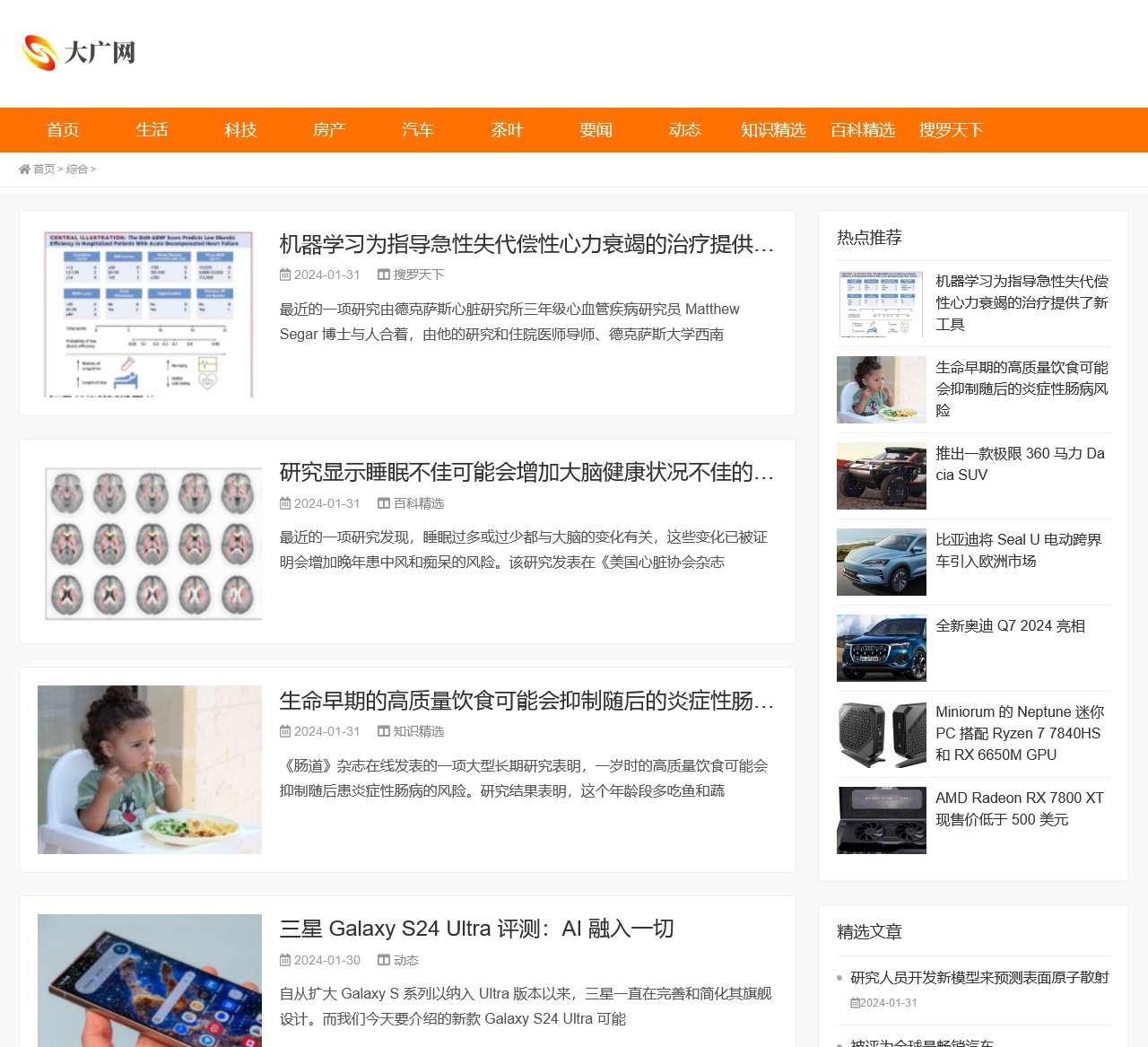Go to 动态 in navigation bar

[684, 130]
